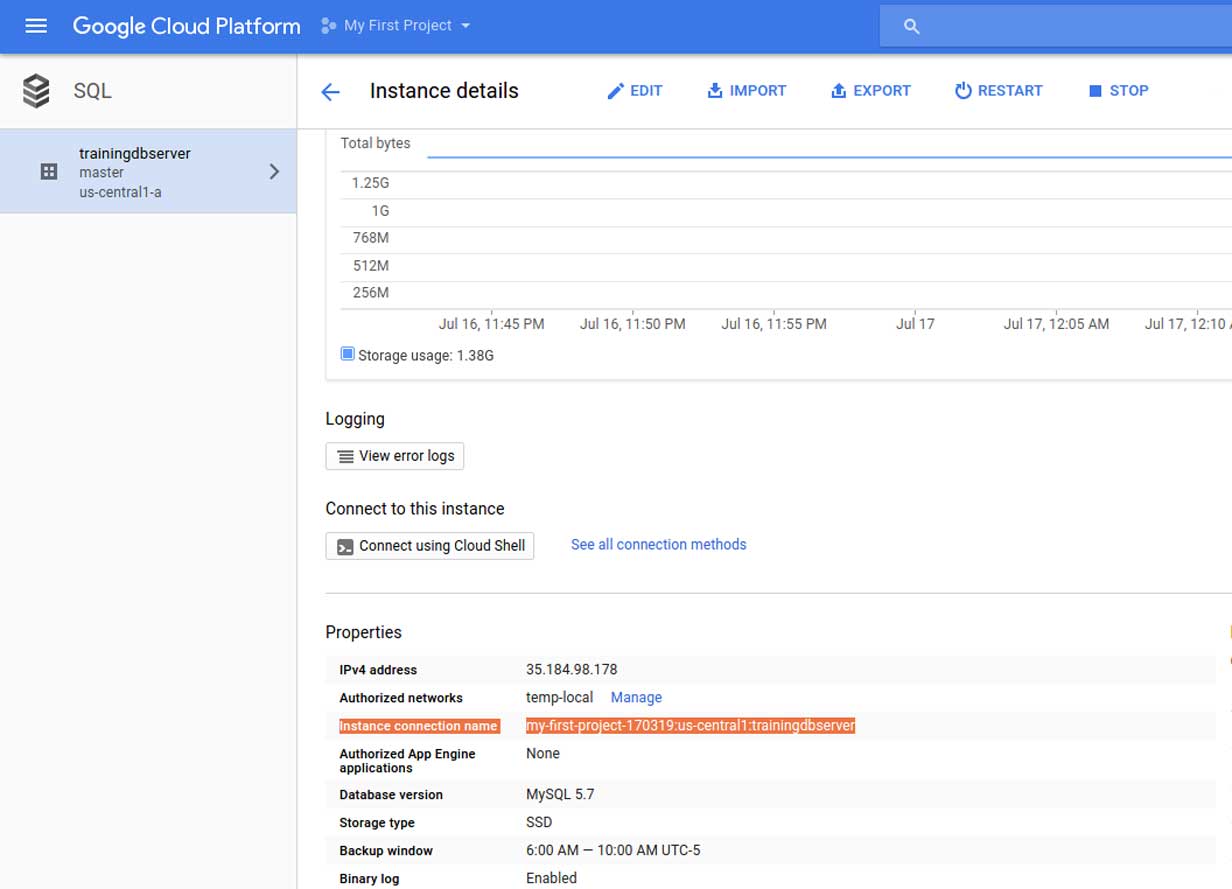Screen dimensions: 1232x889
Task: Click the blue Storage usage legend square
Action: tap(347, 354)
